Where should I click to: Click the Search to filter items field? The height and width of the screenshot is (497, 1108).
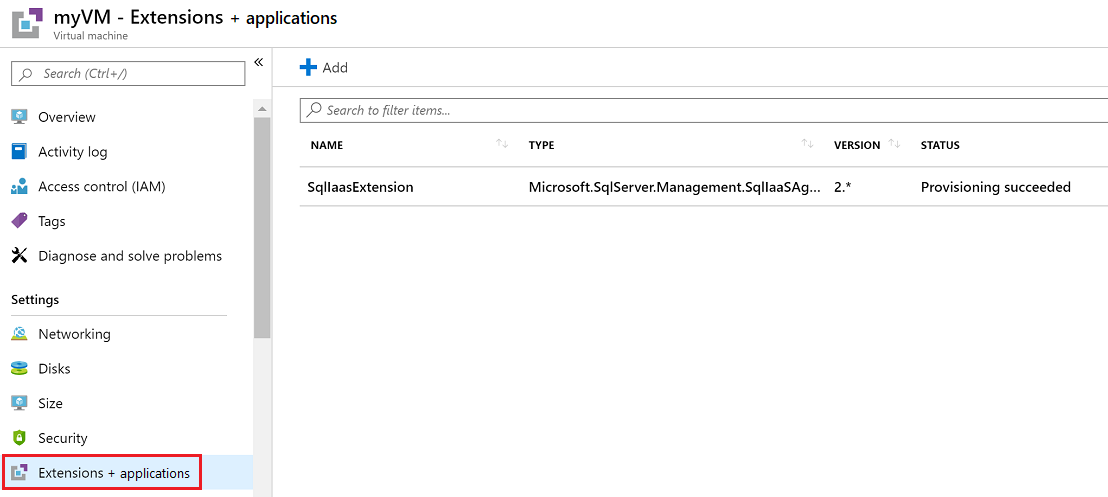[700, 110]
